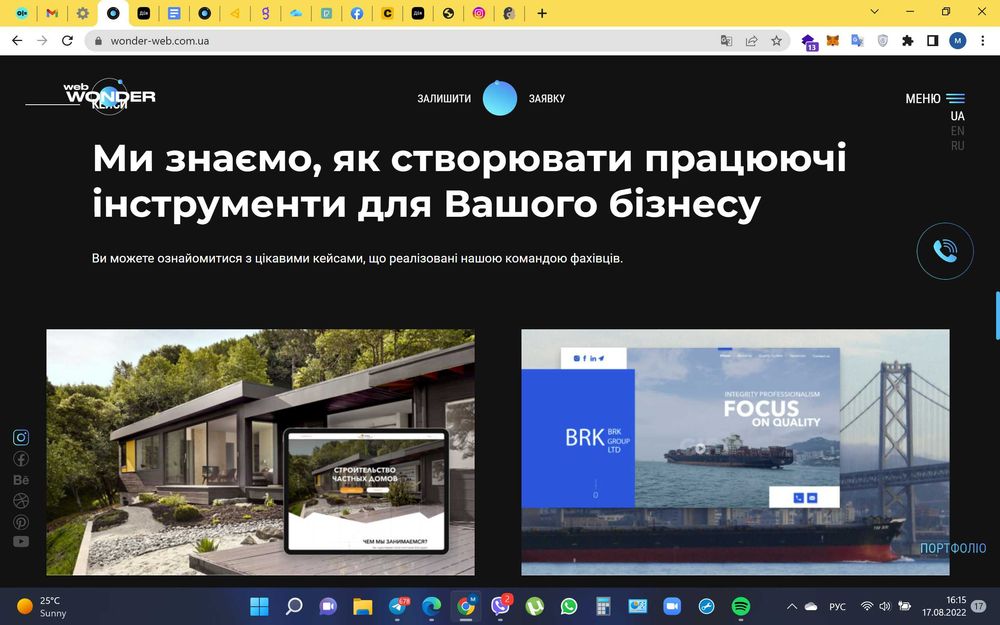Viewport: 1000px width, 625px height.
Task: Switch site language to RU
Action: 957,145
